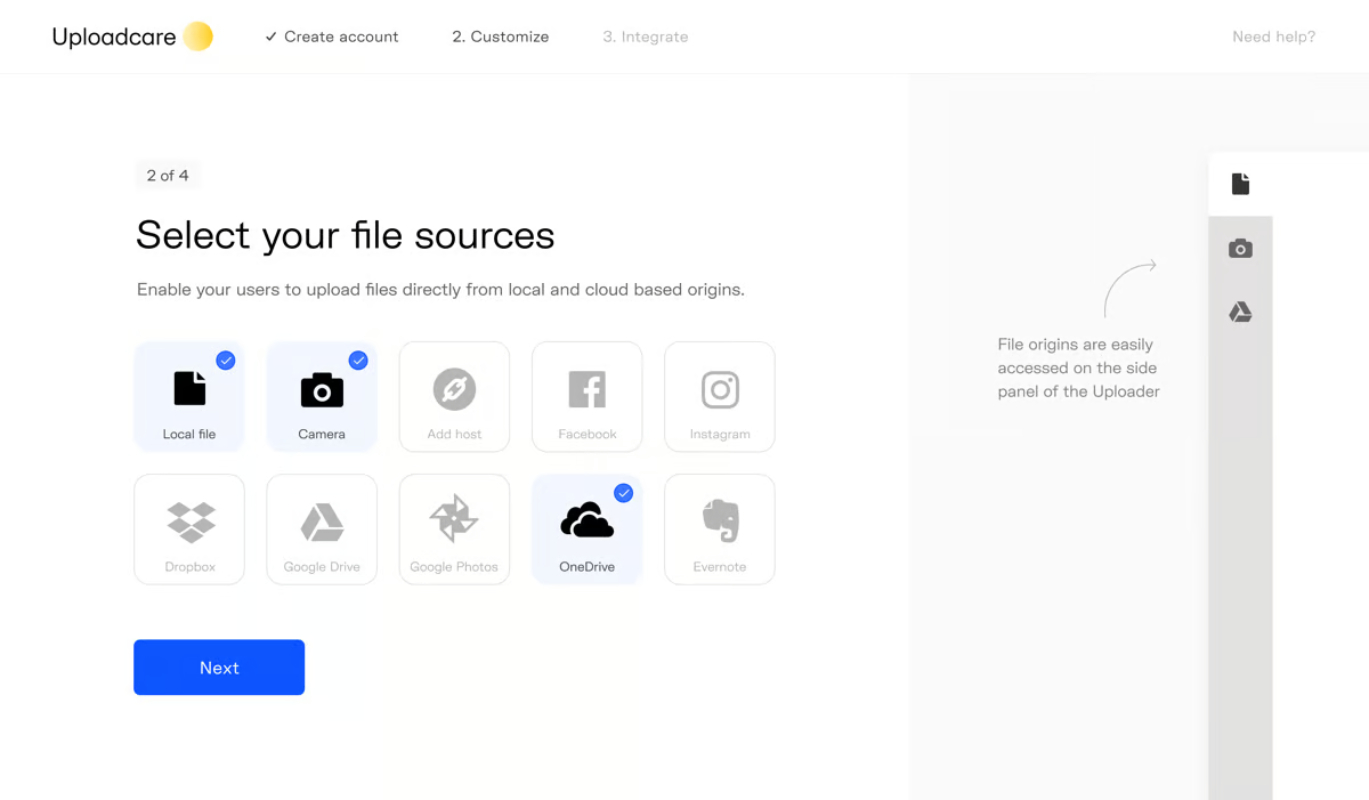Open the 3. Integrate step

pos(645,37)
